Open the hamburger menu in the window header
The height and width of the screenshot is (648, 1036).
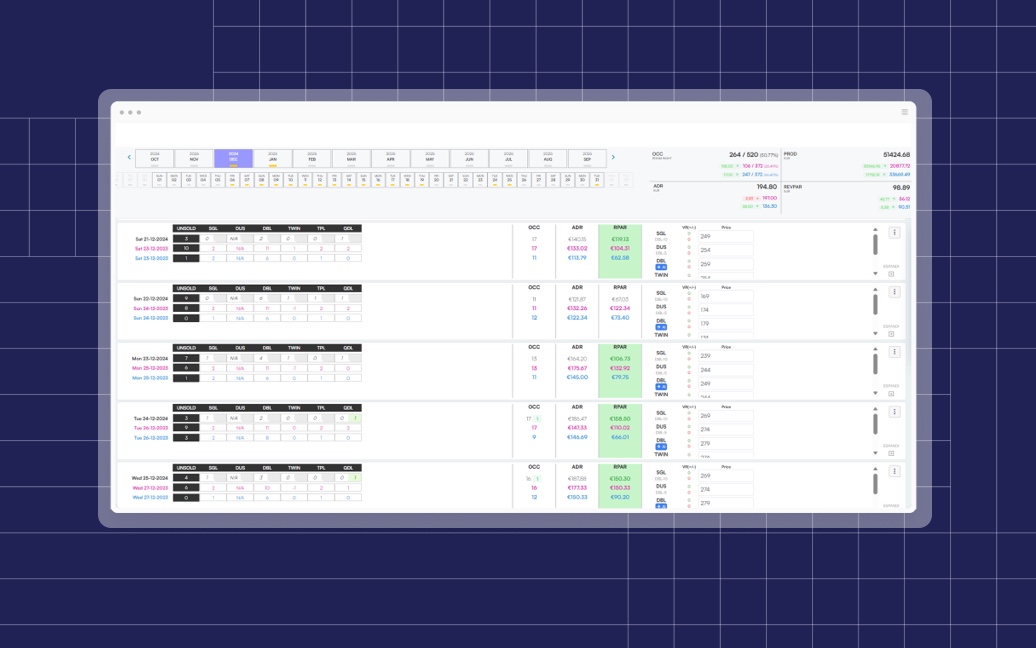[905, 112]
